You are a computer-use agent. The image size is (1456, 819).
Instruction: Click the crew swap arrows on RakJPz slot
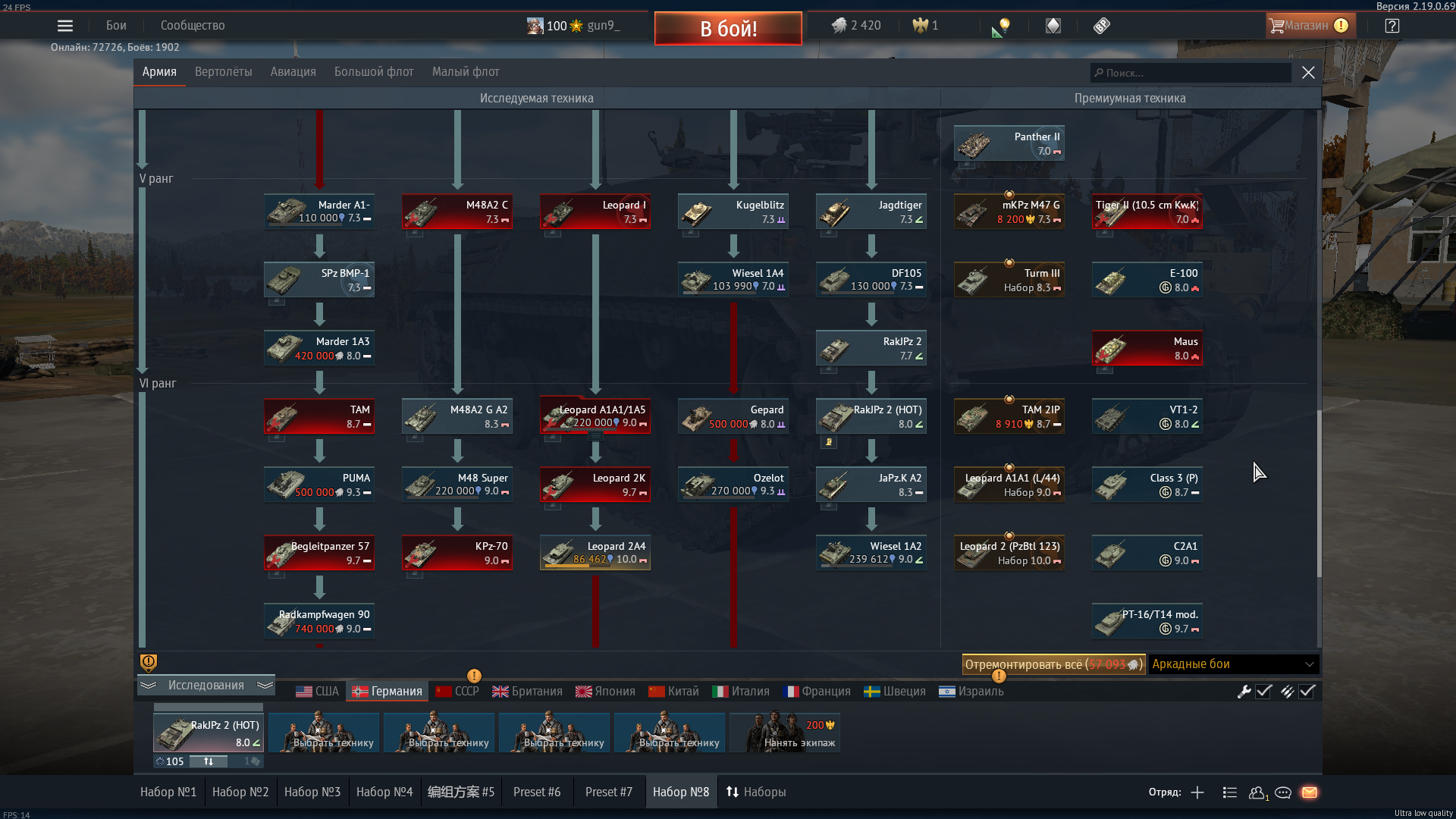209,761
